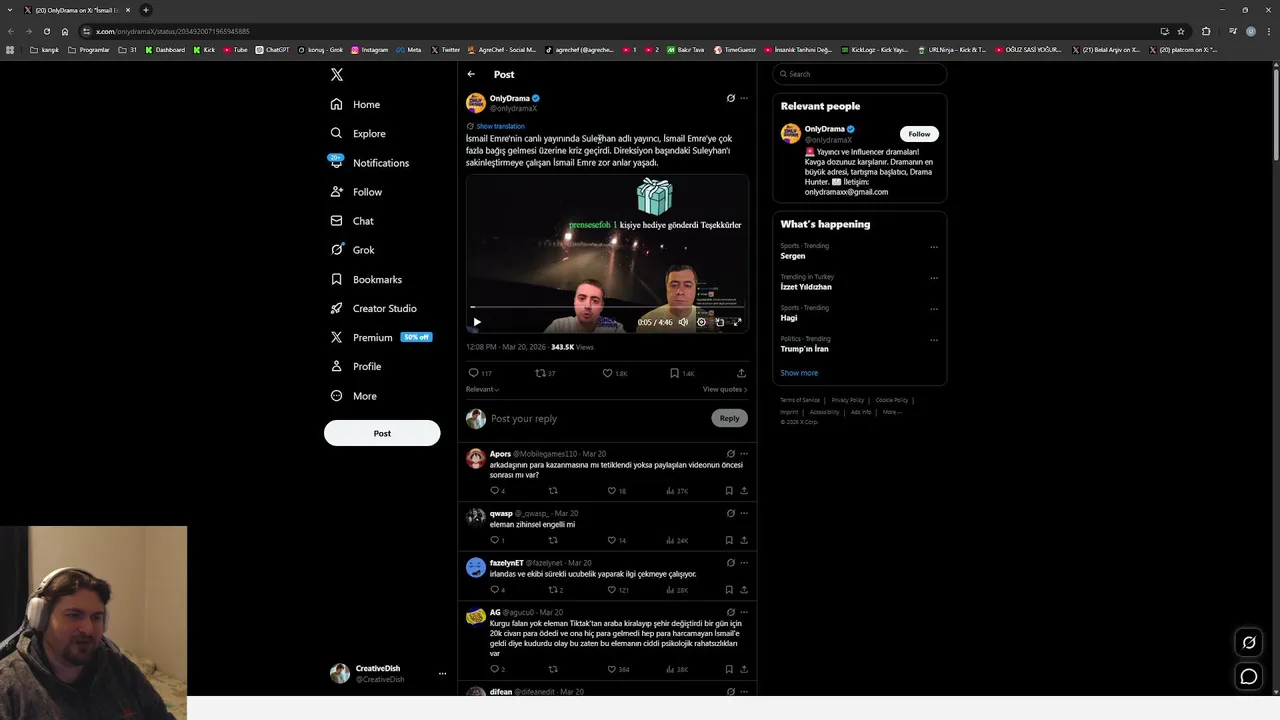1280x720 pixels.
Task: Open the Explore page
Action: [x=358, y=133]
